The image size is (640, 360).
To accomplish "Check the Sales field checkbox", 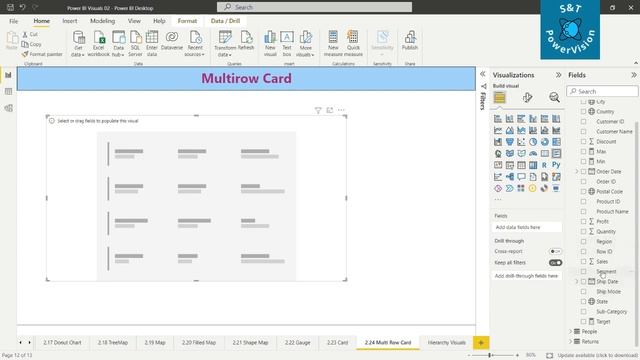I will click(583, 262).
